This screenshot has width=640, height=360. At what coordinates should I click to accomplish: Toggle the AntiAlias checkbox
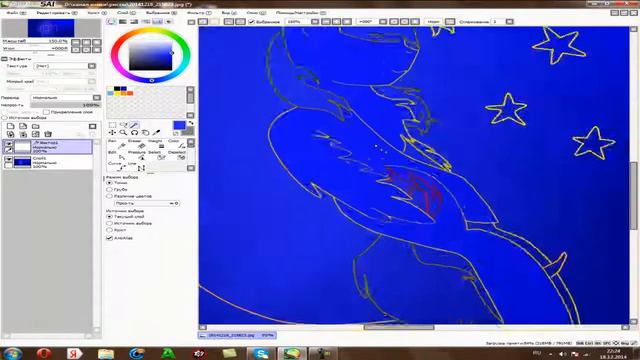[x=109, y=238]
